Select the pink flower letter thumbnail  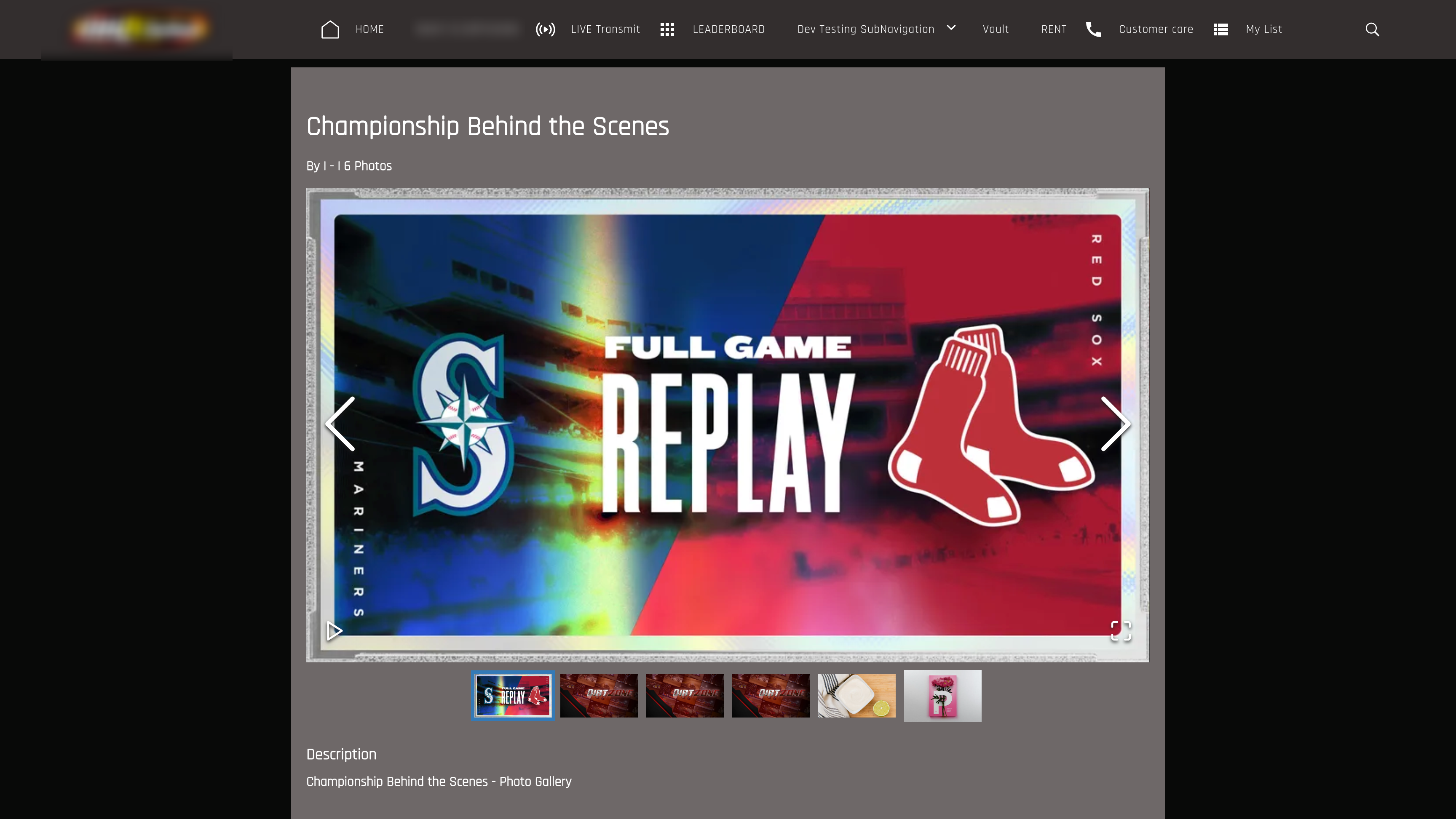click(x=943, y=695)
